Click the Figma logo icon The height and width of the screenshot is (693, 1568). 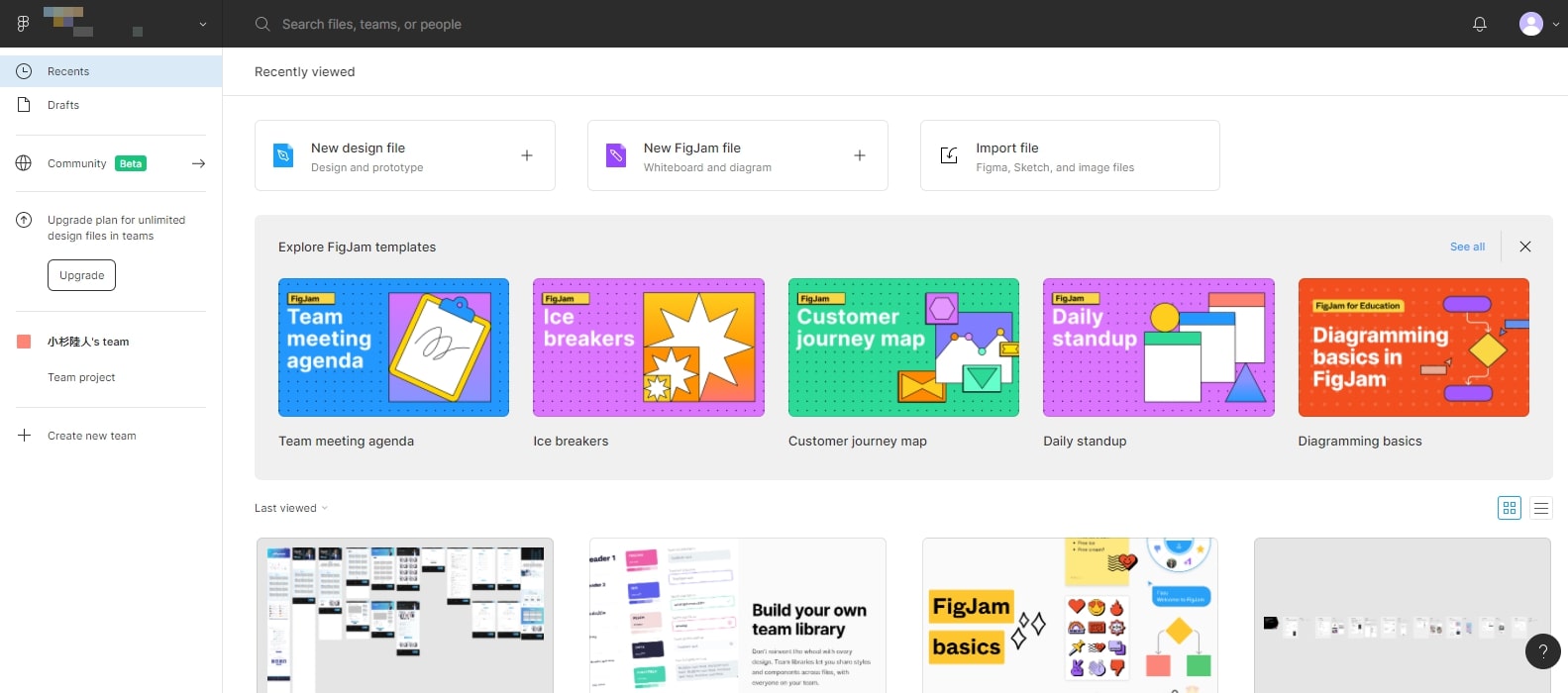(x=23, y=24)
